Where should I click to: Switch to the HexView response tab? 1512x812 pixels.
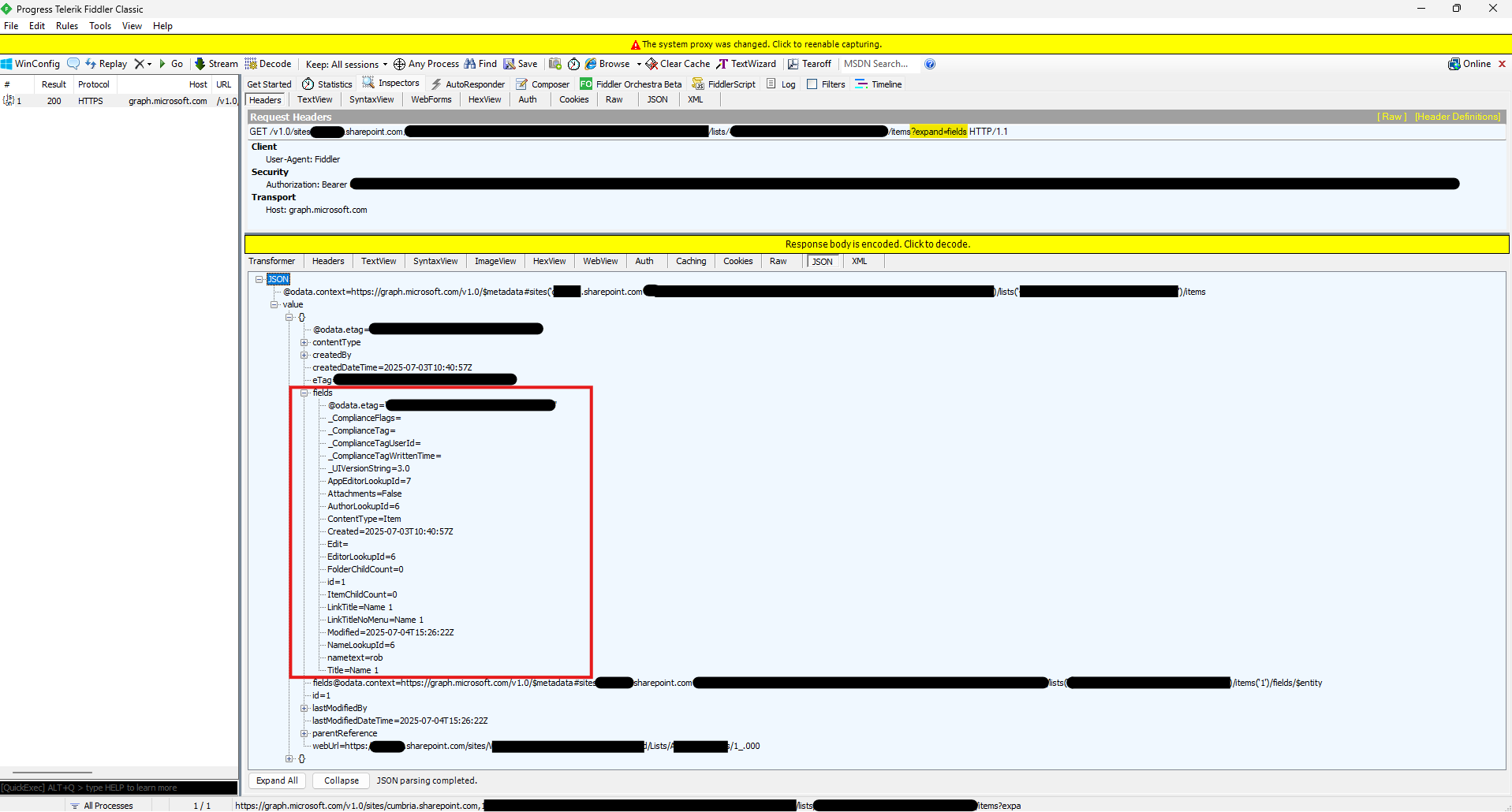point(549,261)
